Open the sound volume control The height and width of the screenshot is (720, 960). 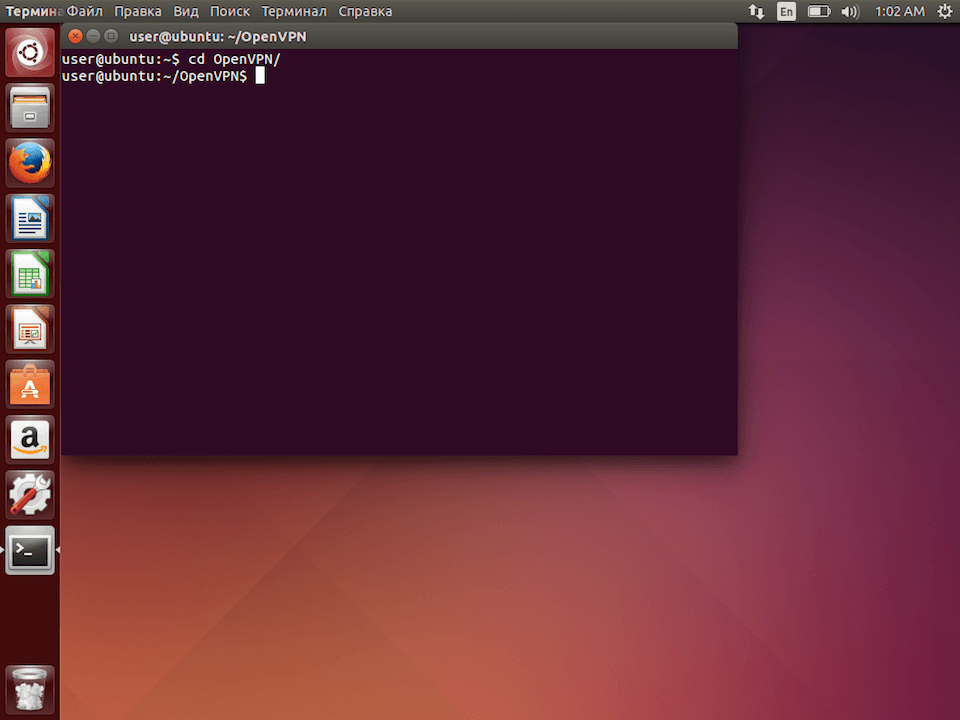(x=851, y=11)
